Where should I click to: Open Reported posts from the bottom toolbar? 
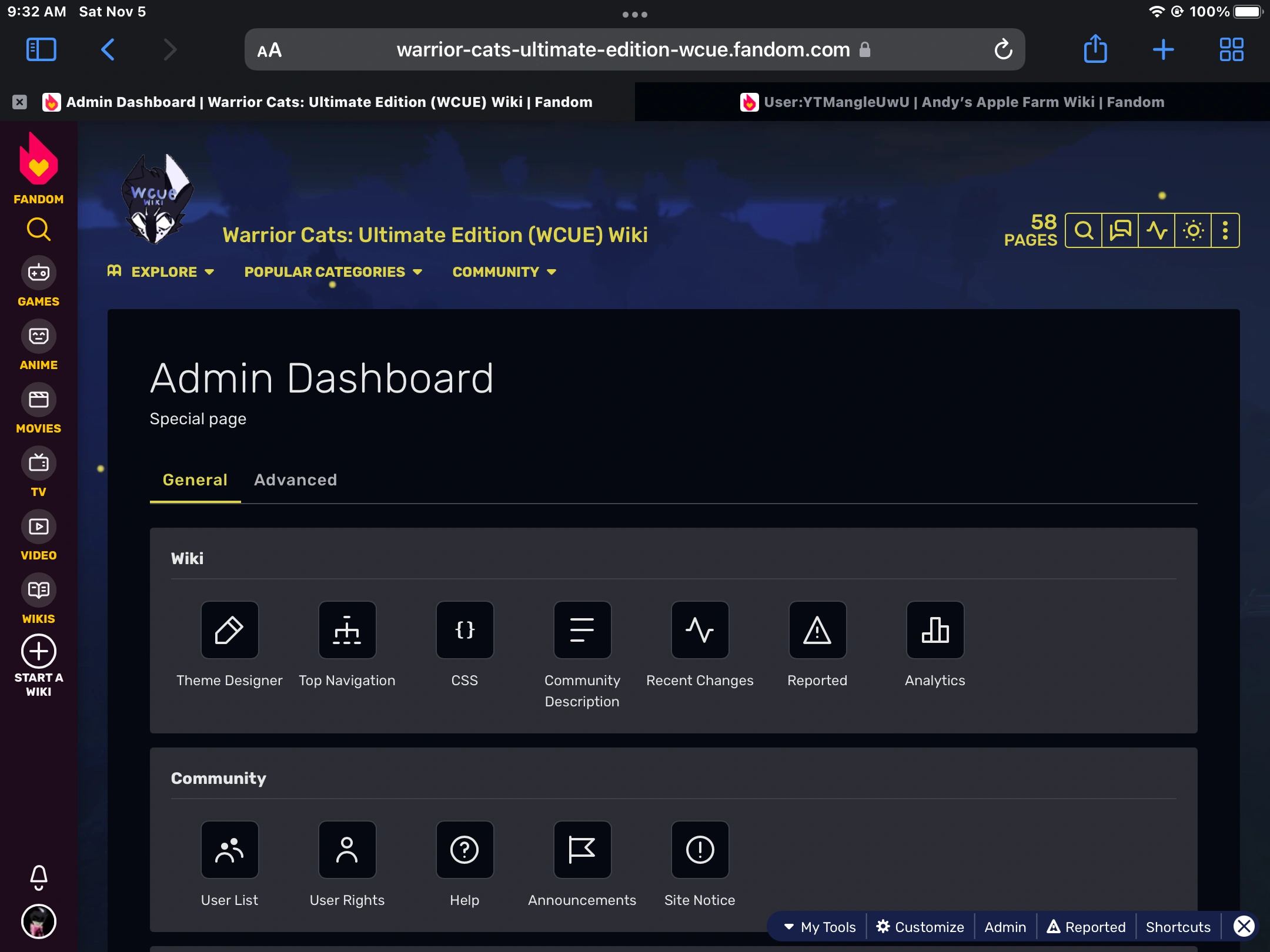[1085, 926]
